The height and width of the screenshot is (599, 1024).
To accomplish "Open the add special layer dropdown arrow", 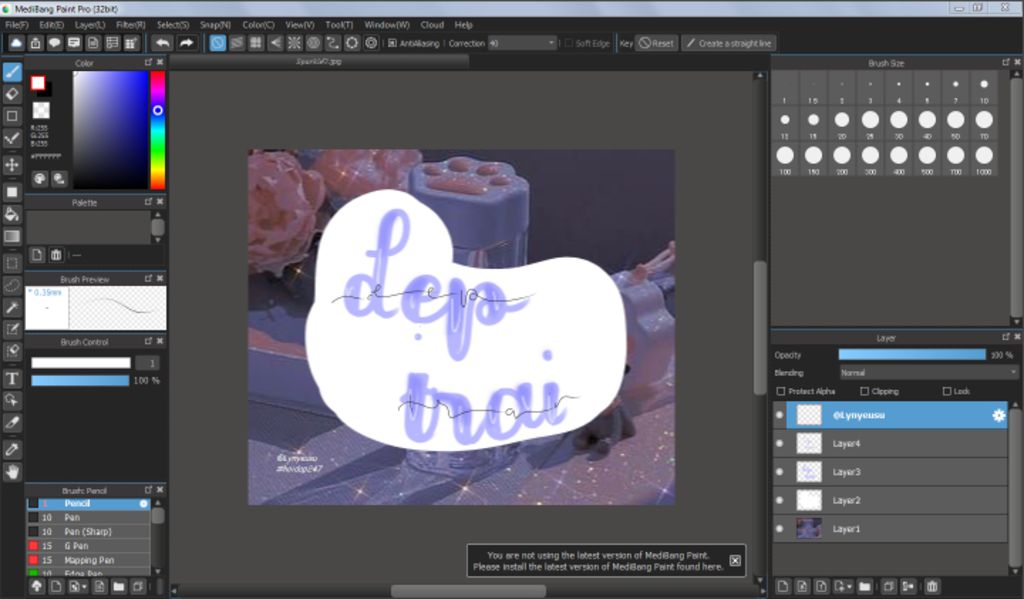I will click(849, 587).
